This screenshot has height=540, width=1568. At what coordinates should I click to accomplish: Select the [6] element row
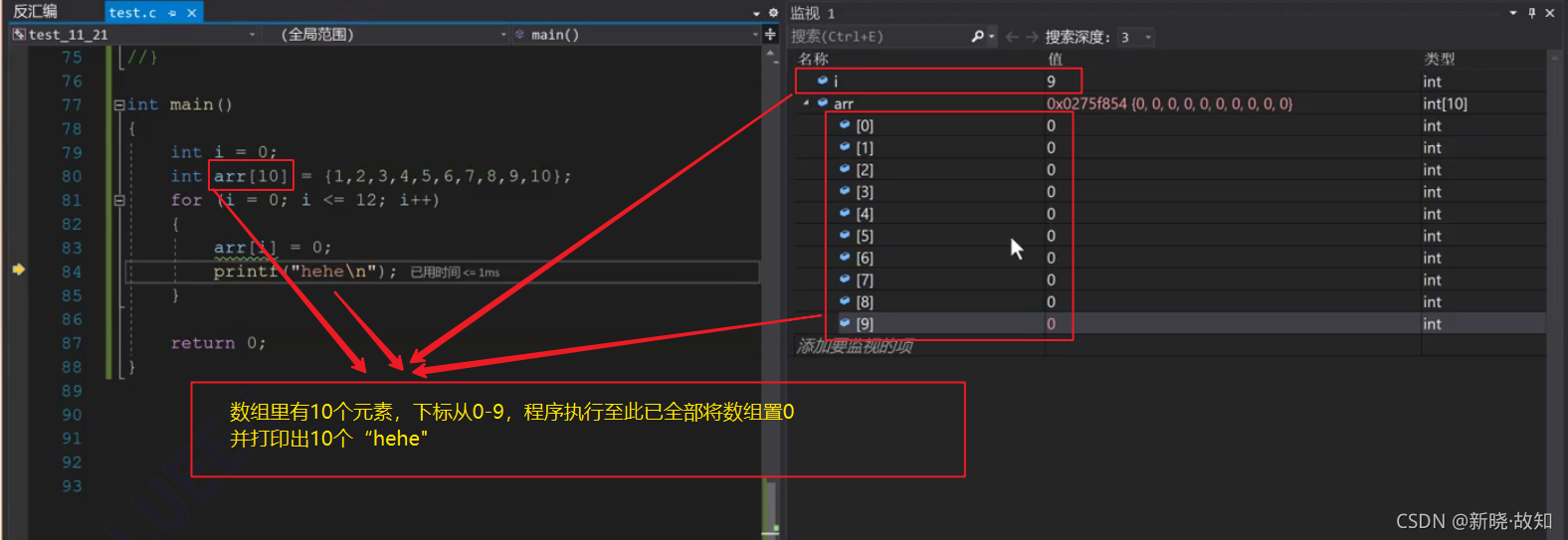pyautogui.click(x=1169, y=258)
